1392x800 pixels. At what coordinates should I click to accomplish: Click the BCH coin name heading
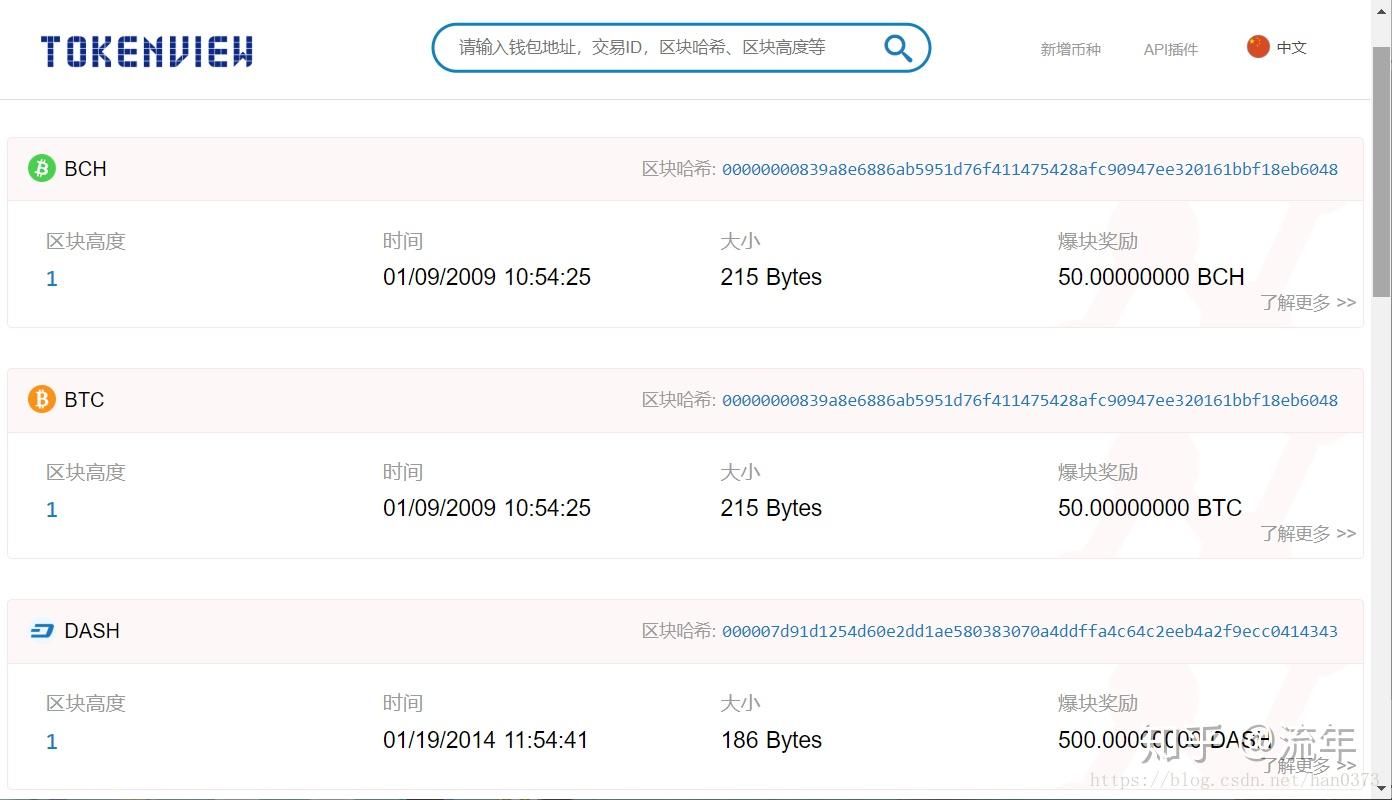point(85,169)
